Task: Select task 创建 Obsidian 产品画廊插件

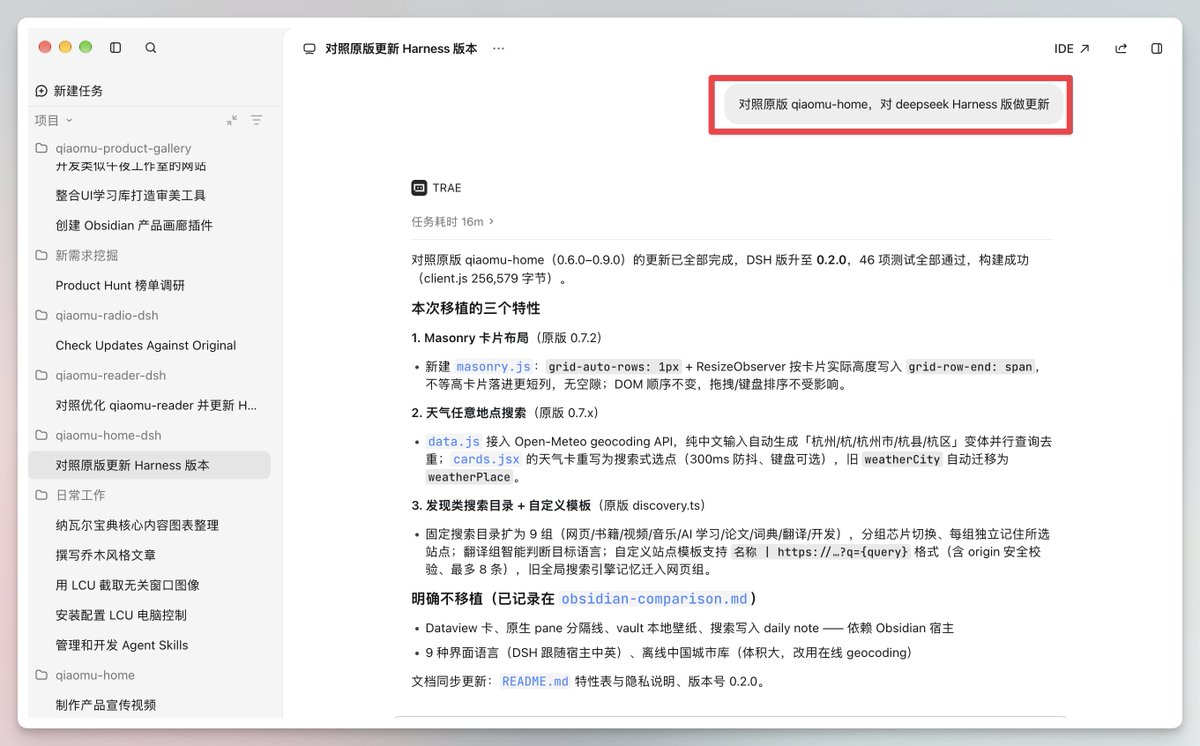Action: 134,225
